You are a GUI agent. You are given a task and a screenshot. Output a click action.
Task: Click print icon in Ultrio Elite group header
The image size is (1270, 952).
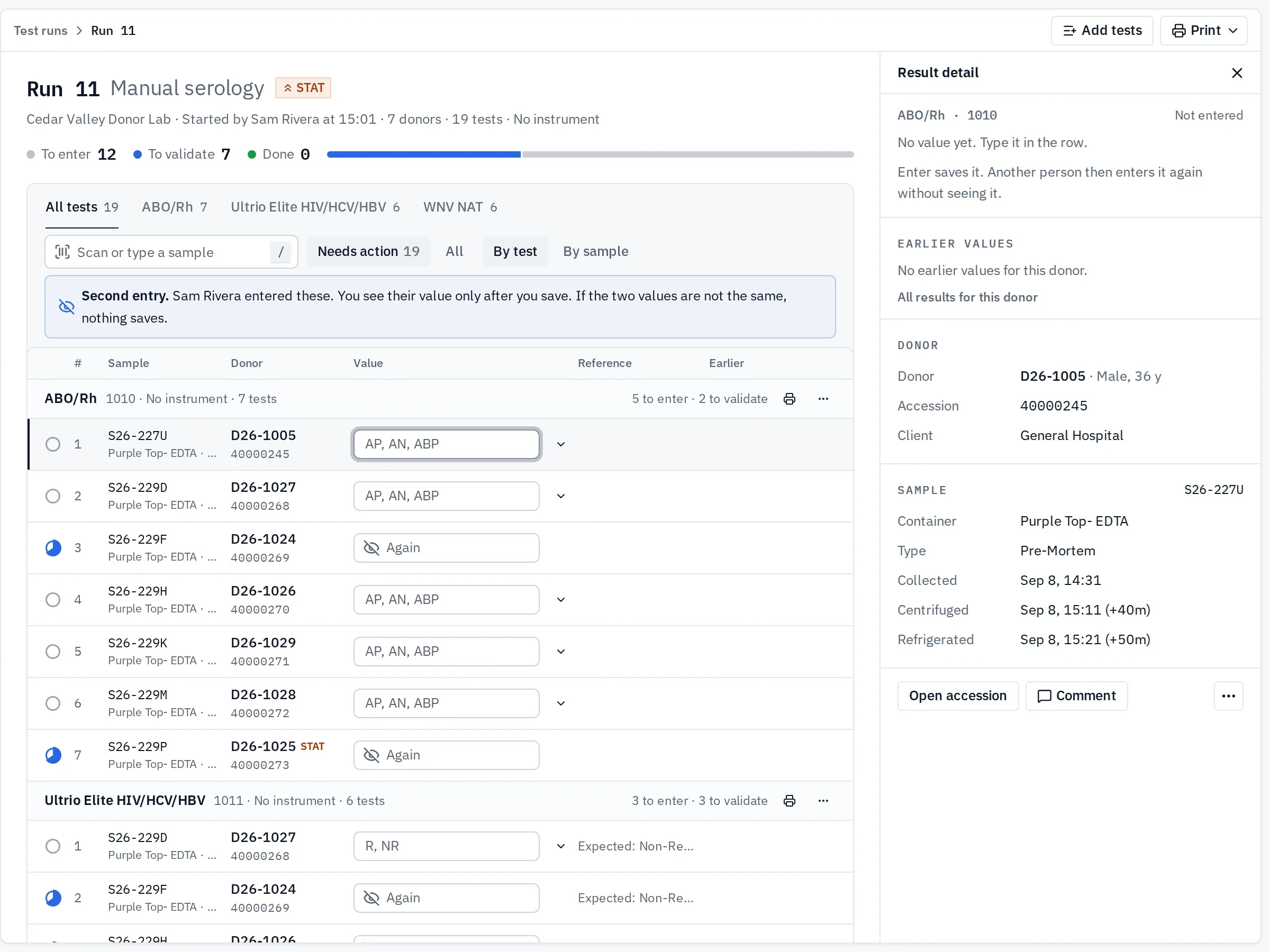coord(790,801)
